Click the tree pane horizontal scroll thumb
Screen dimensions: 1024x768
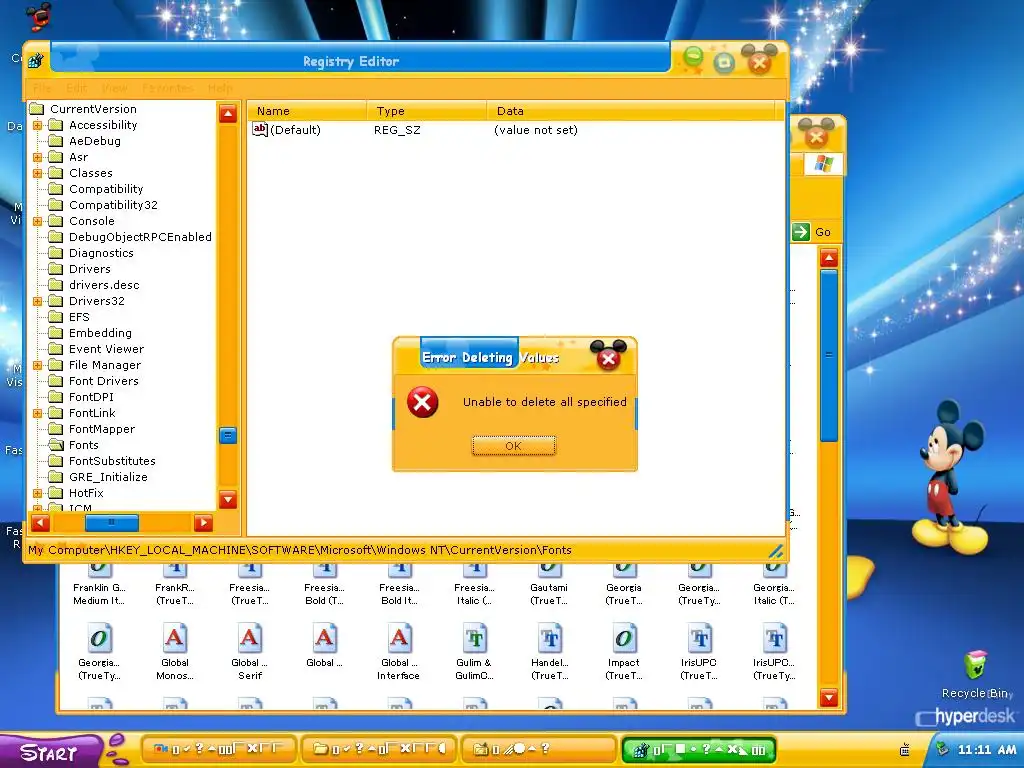click(112, 522)
